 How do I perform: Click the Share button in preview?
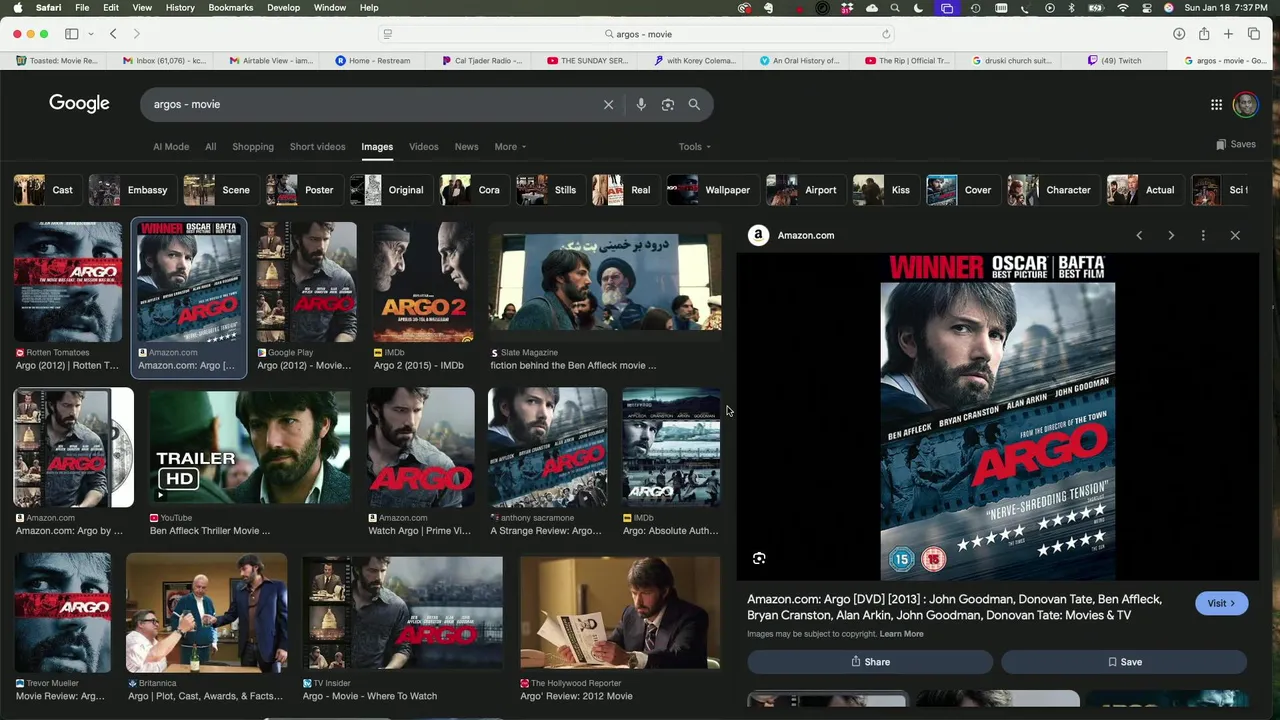(870, 662)
